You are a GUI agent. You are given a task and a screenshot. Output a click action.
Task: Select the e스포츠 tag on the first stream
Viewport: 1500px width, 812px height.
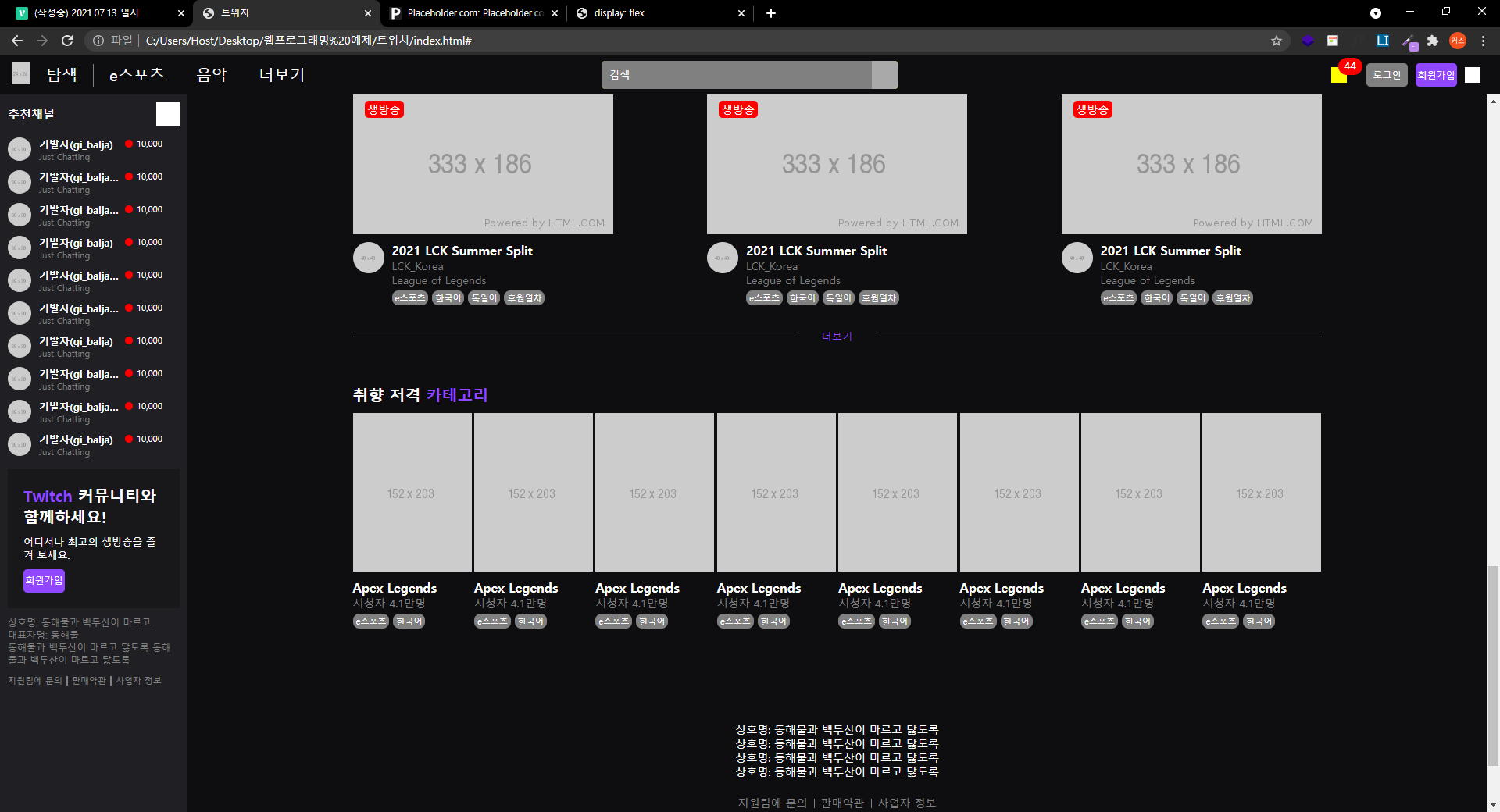coord(410,298)
